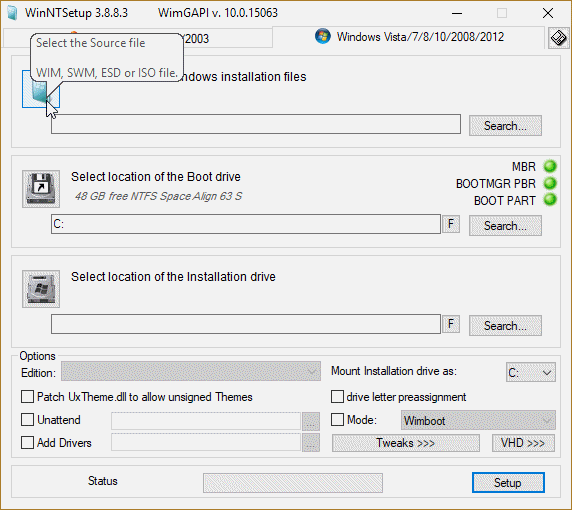Click the green BOOT PART status light
Viewport: 572px width, 510px height.
click(x=550, y=200)
